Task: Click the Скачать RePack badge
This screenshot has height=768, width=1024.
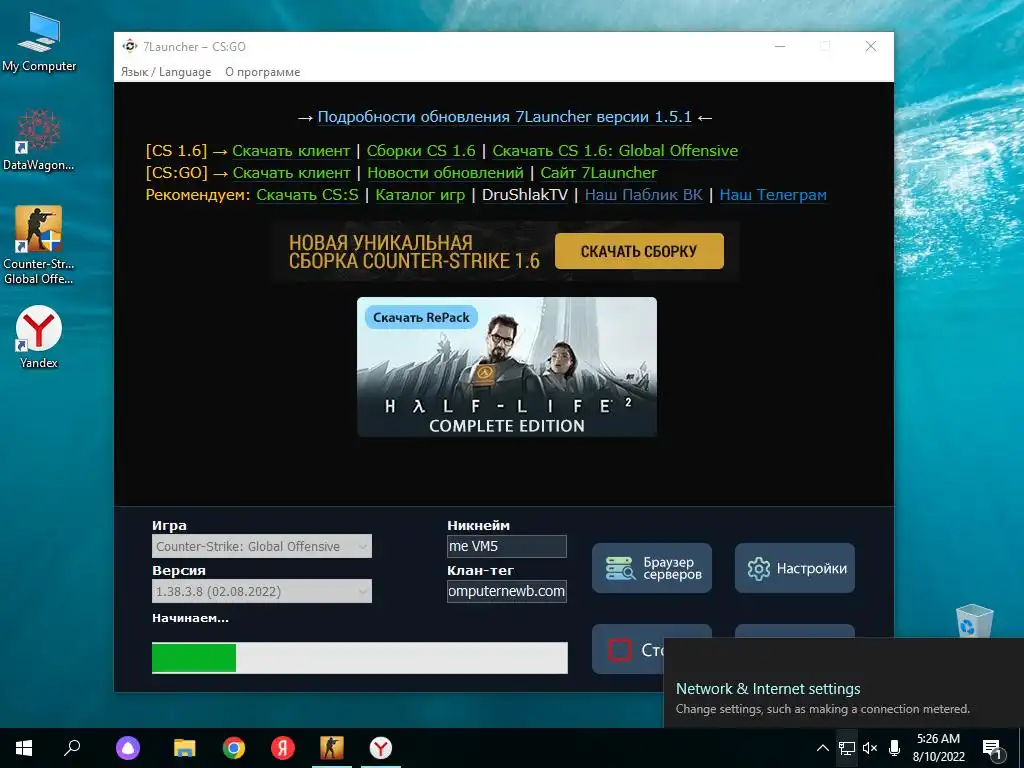Action: tap(421, 317)
